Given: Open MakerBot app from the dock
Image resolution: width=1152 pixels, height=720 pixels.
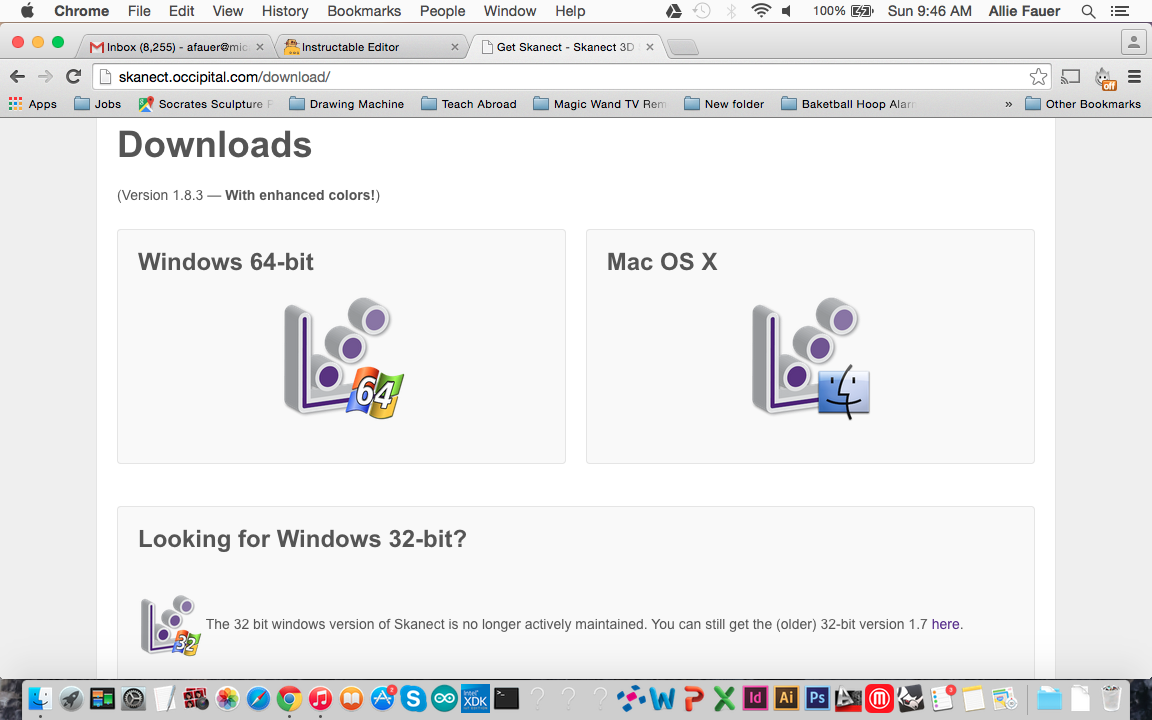Looking at the screenshot, I should [x=879, y=698].
